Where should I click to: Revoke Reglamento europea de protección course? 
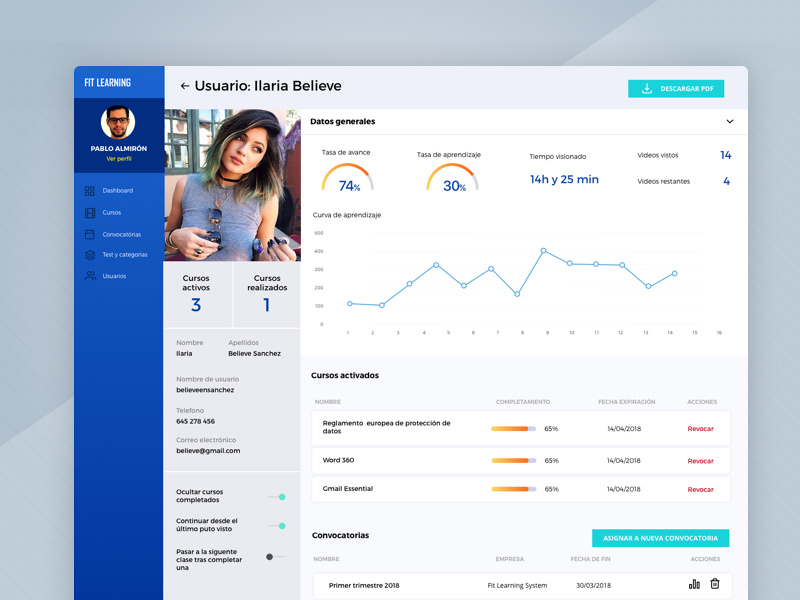(x=701, y=429)
